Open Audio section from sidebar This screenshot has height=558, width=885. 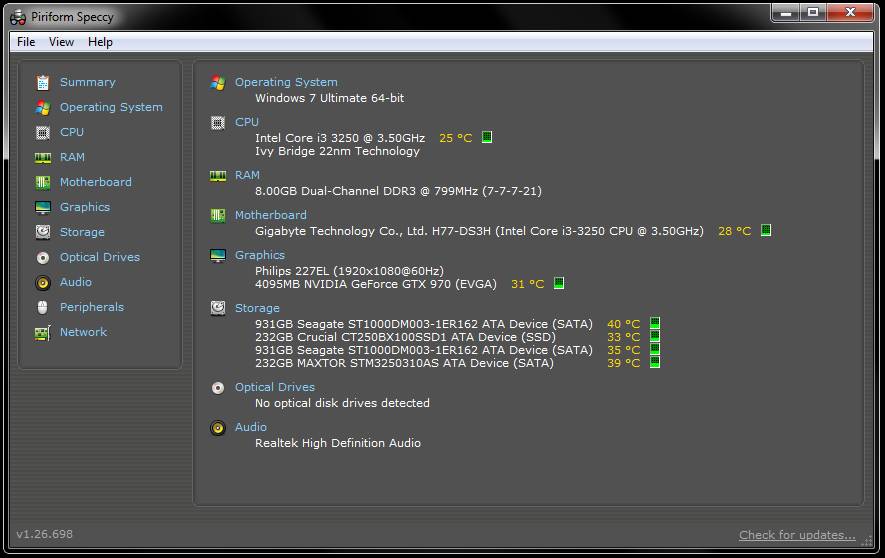[76, 282]
